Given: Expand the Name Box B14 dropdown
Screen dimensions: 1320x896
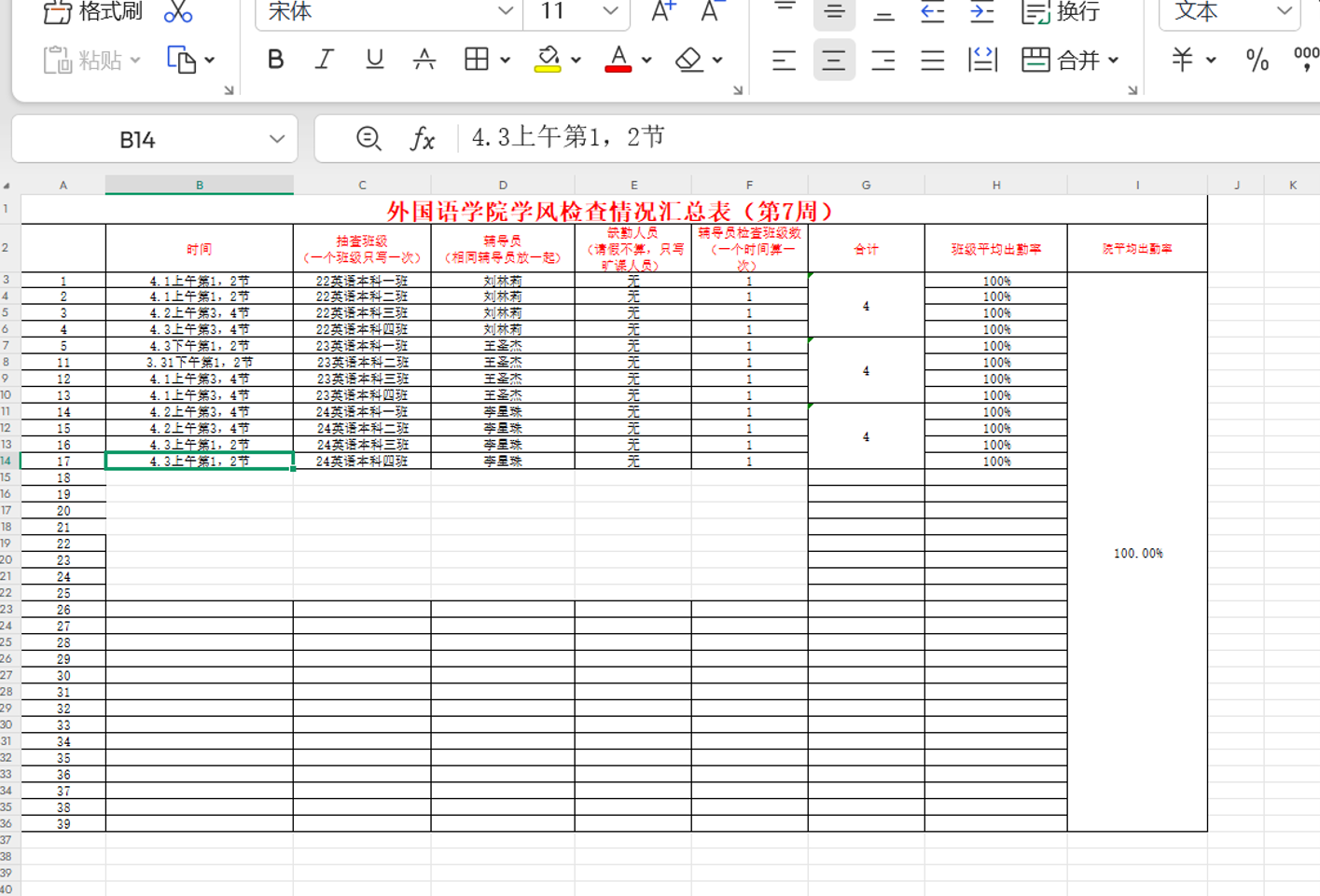Looking at the screenshot, I should [277, 139].
